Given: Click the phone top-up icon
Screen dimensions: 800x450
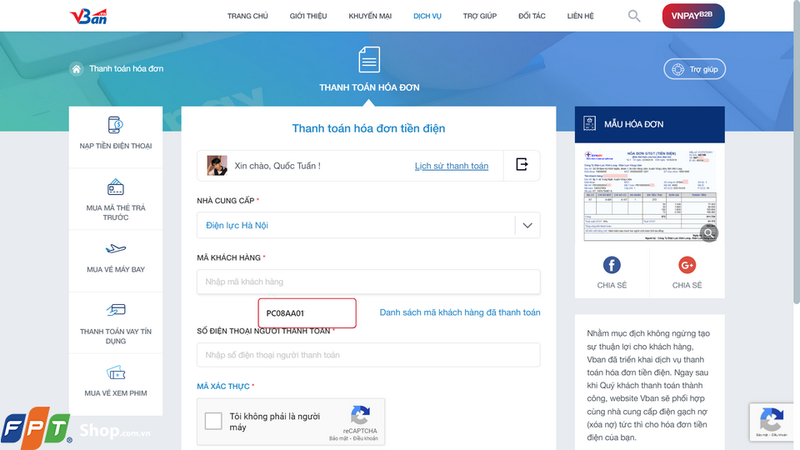Looking at the screenshot, I should tap(115, 125).
